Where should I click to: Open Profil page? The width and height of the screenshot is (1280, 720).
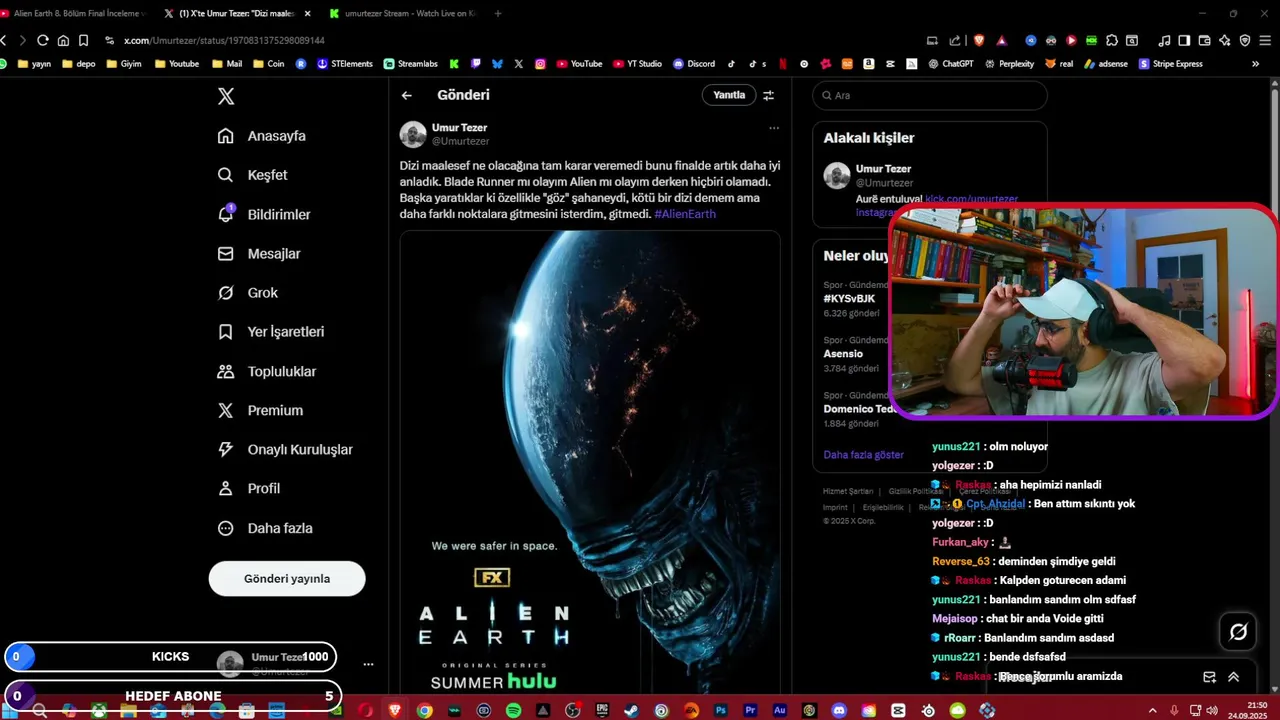point(249,489)
